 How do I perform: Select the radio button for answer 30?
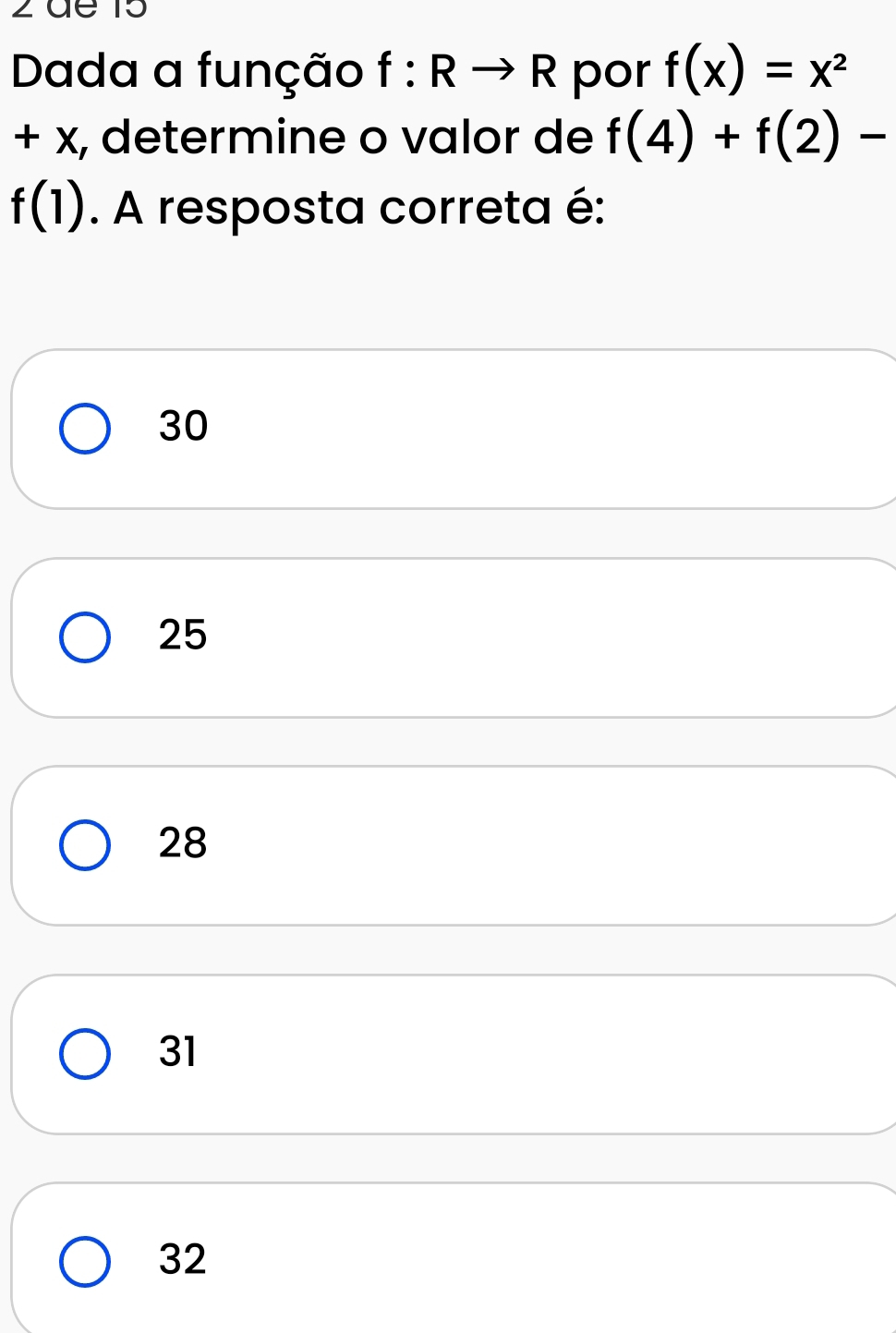tap(85, 429)
